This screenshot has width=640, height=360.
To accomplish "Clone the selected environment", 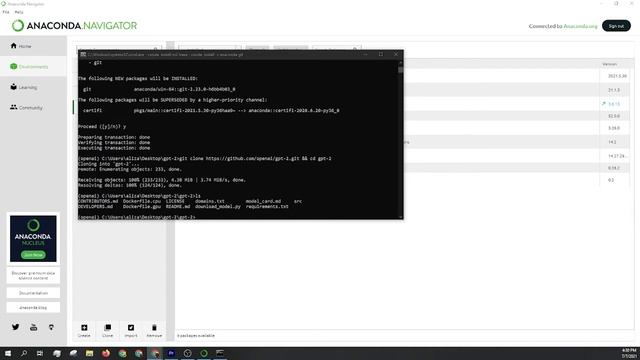I will pos(108,331).
